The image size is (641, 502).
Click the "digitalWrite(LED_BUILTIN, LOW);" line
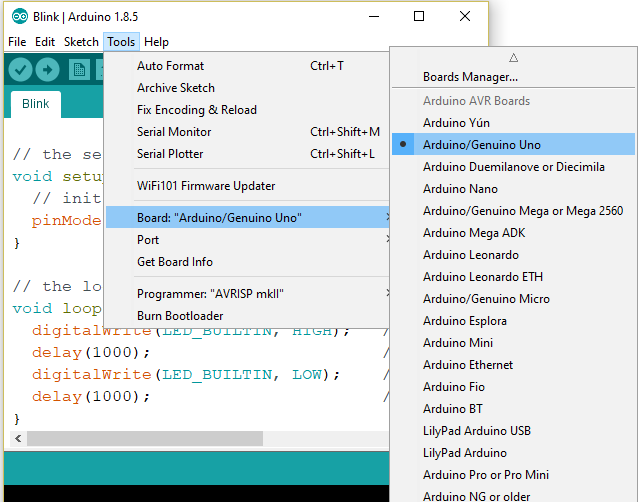(186, 374)
